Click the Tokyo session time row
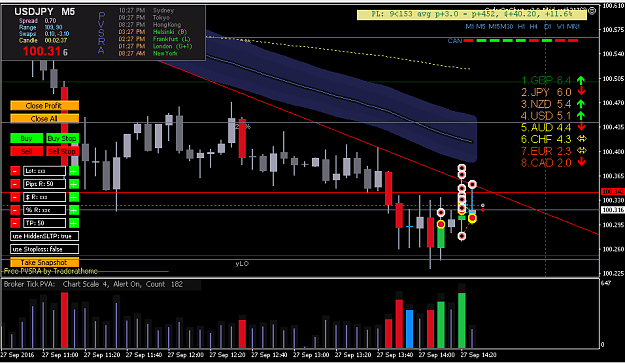Image resolution: width=625 pixels, height=363 pixels. 144,18
